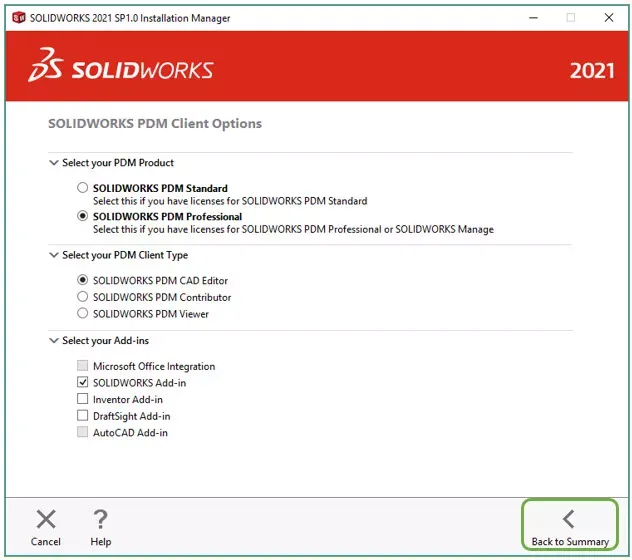632x560 pixels.
Task: Enable the DraftSight Add-in checkbox
Action: tap(82, 415)
